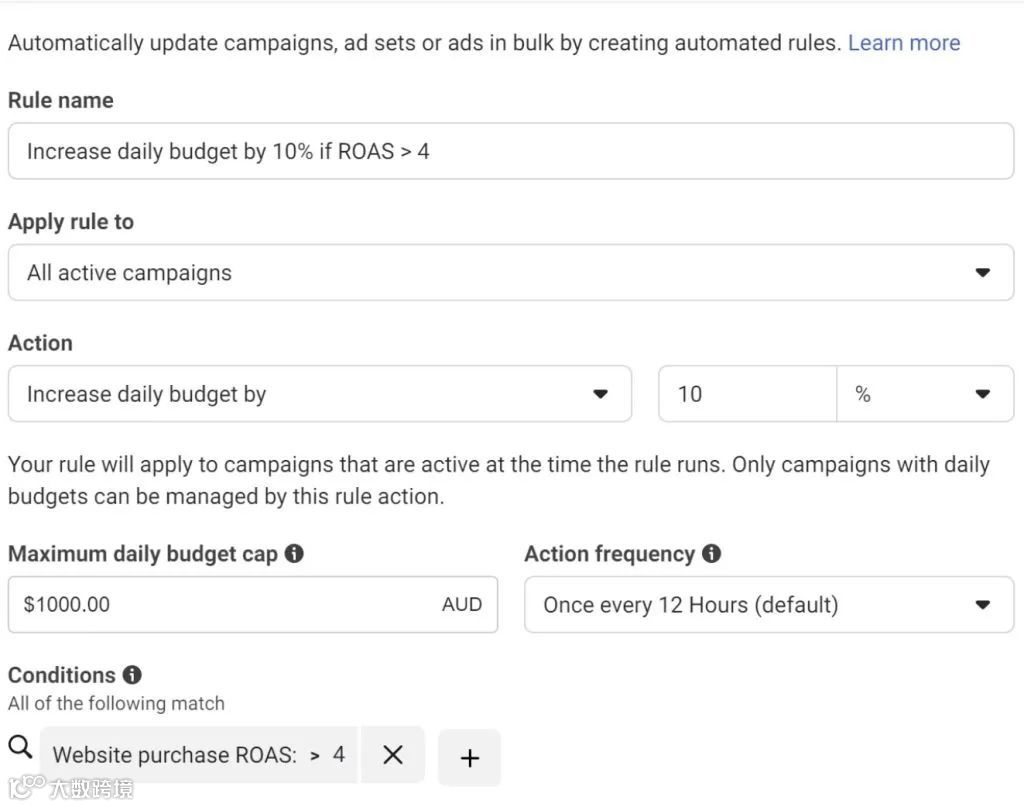The height and width of the screenshot is (807, 1024).
Task: Edit the Website purchase ROAS condition chip
Action: coord(198,755)
